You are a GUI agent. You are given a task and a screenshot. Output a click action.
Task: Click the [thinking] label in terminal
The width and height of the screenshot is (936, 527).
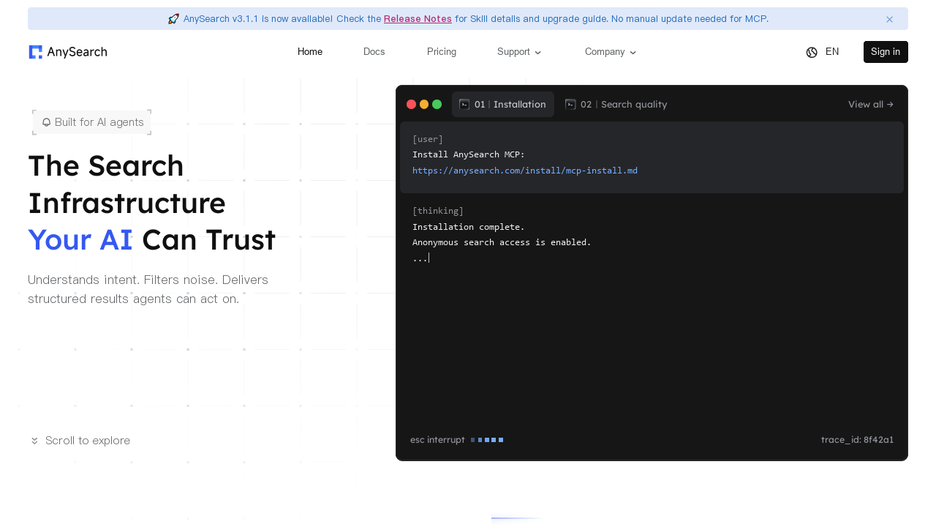tap(438, 211)
